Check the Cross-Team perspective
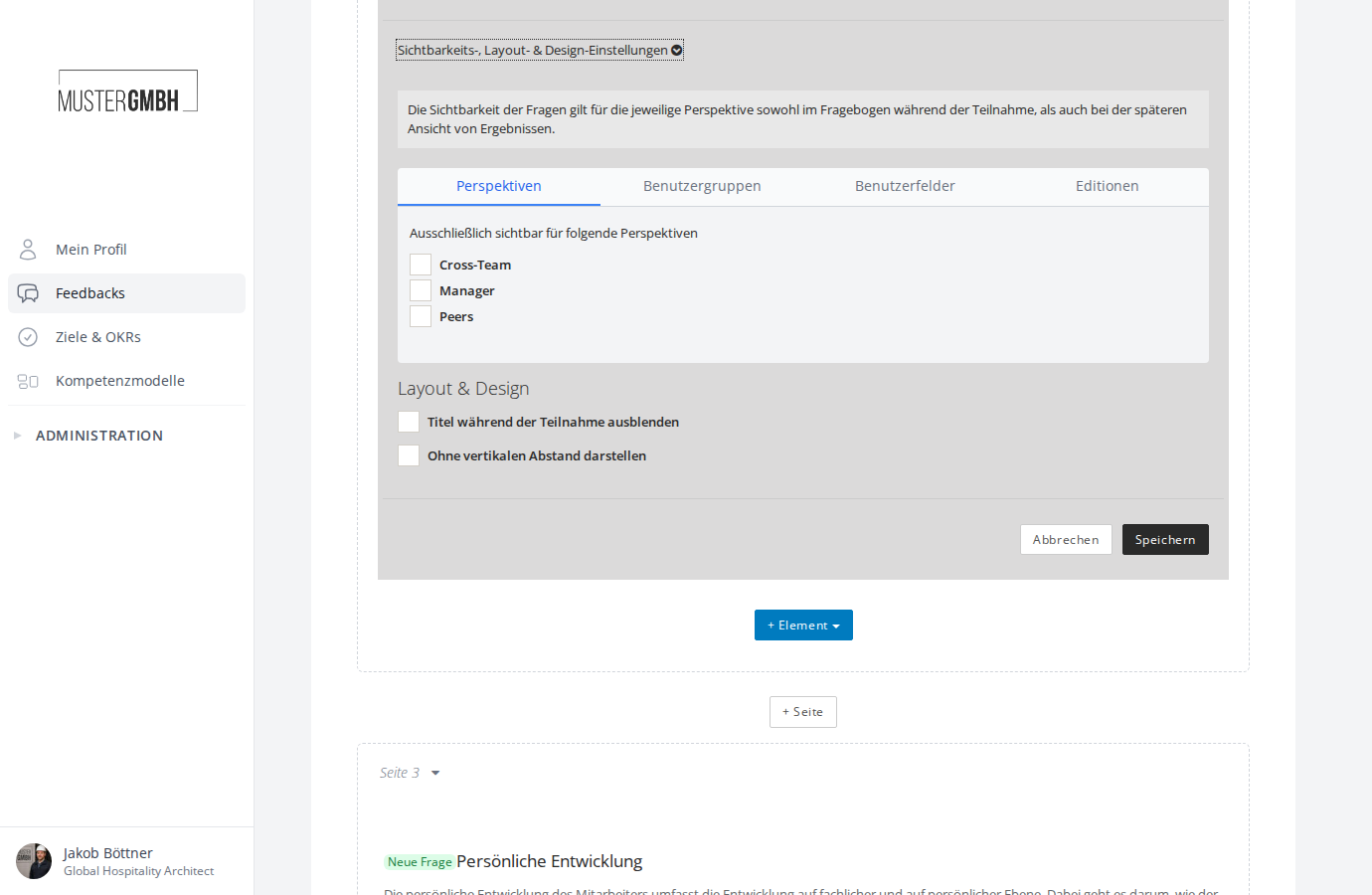1372x895 pixels. click(x=421, y=265)
